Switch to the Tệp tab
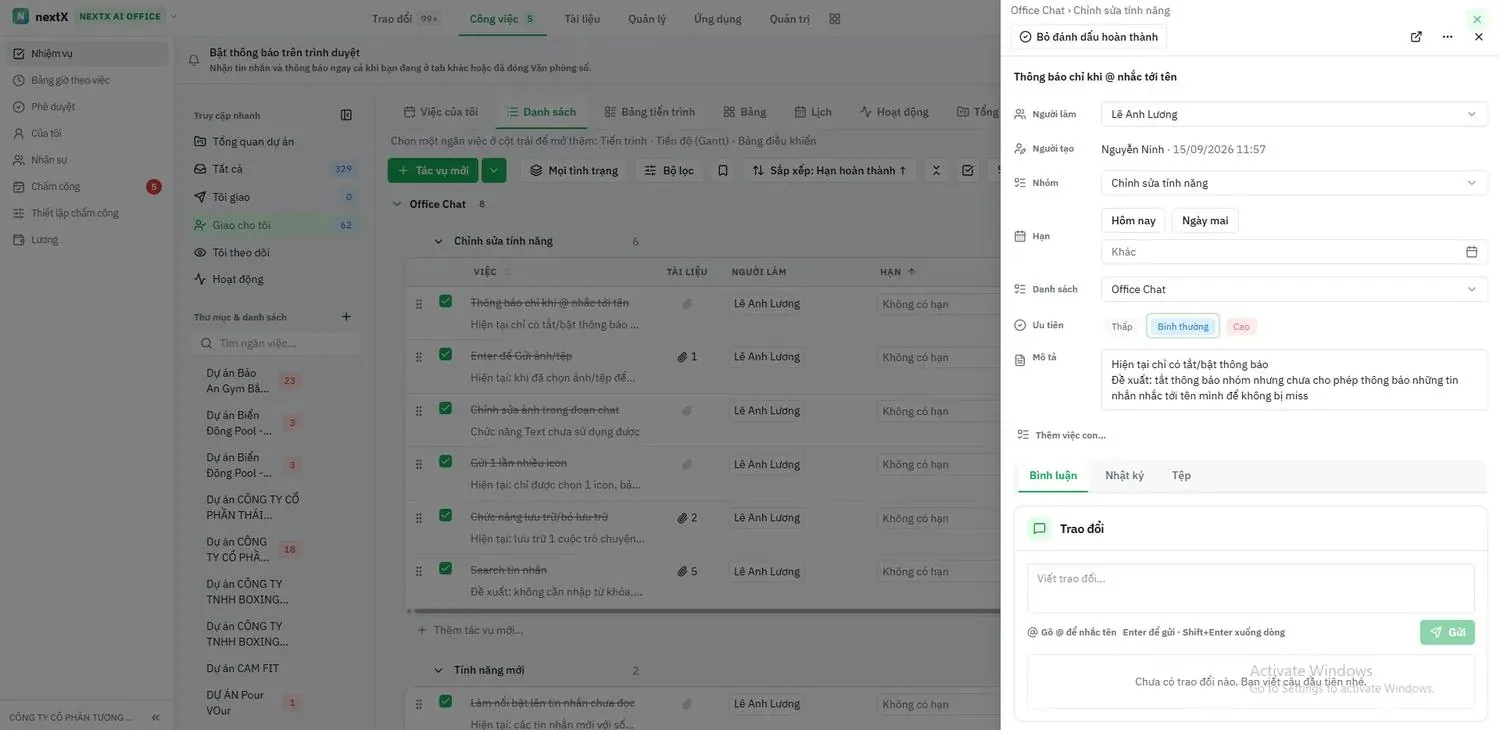 pos(1181,476)
